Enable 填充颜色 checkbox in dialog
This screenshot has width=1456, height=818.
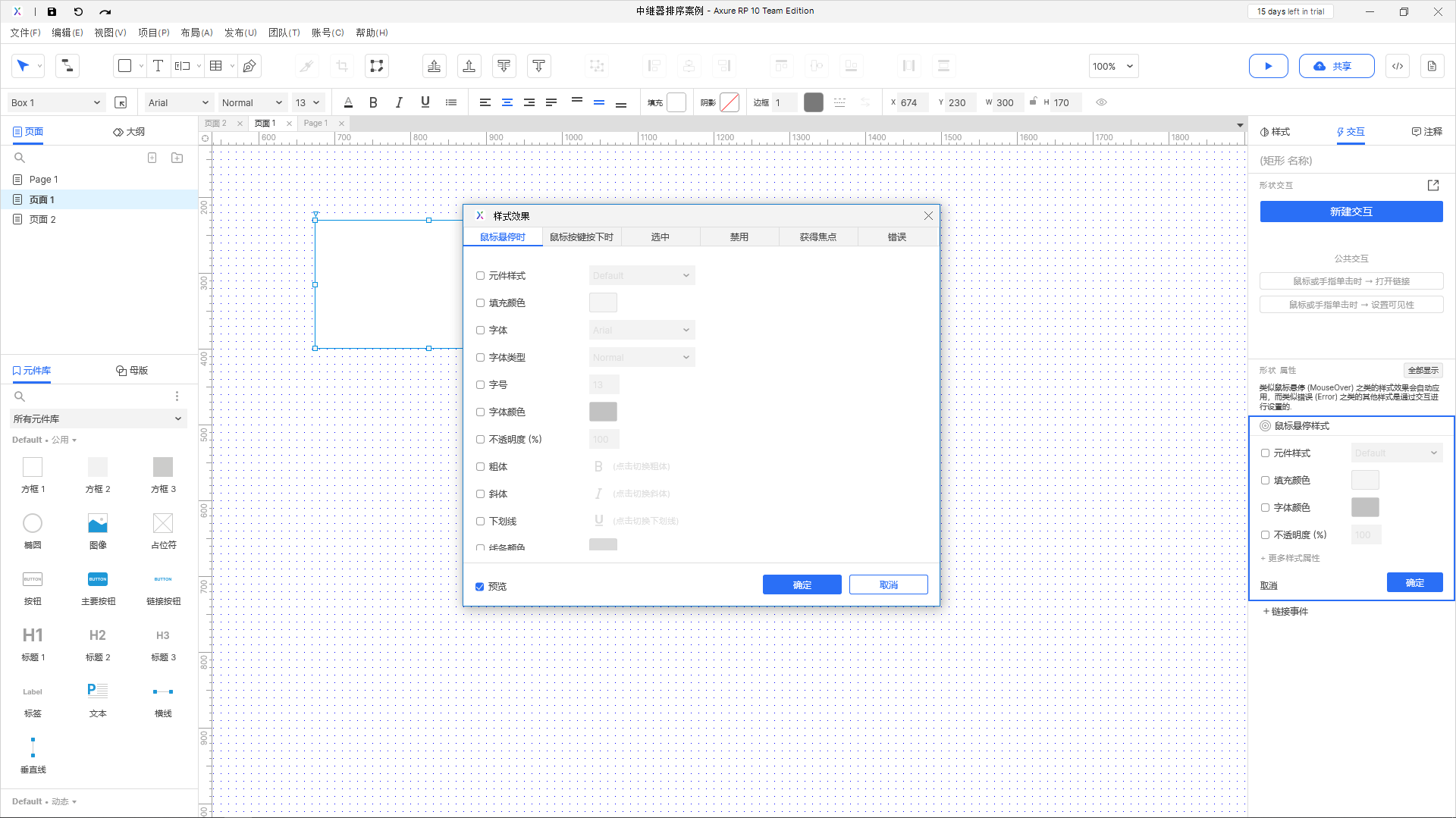[480, 303]
